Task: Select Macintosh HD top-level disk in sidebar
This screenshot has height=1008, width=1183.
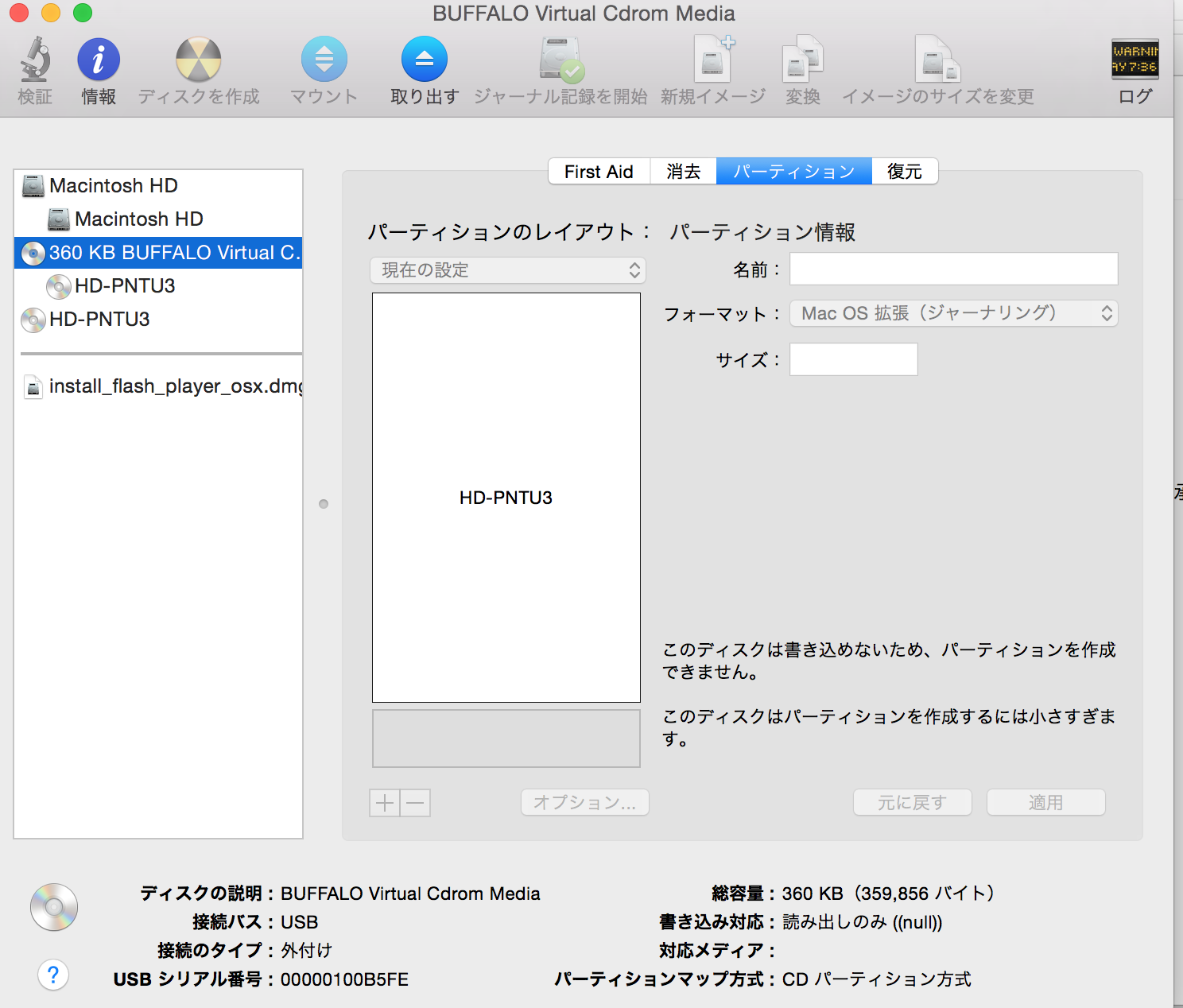Action: click(113, 186)
